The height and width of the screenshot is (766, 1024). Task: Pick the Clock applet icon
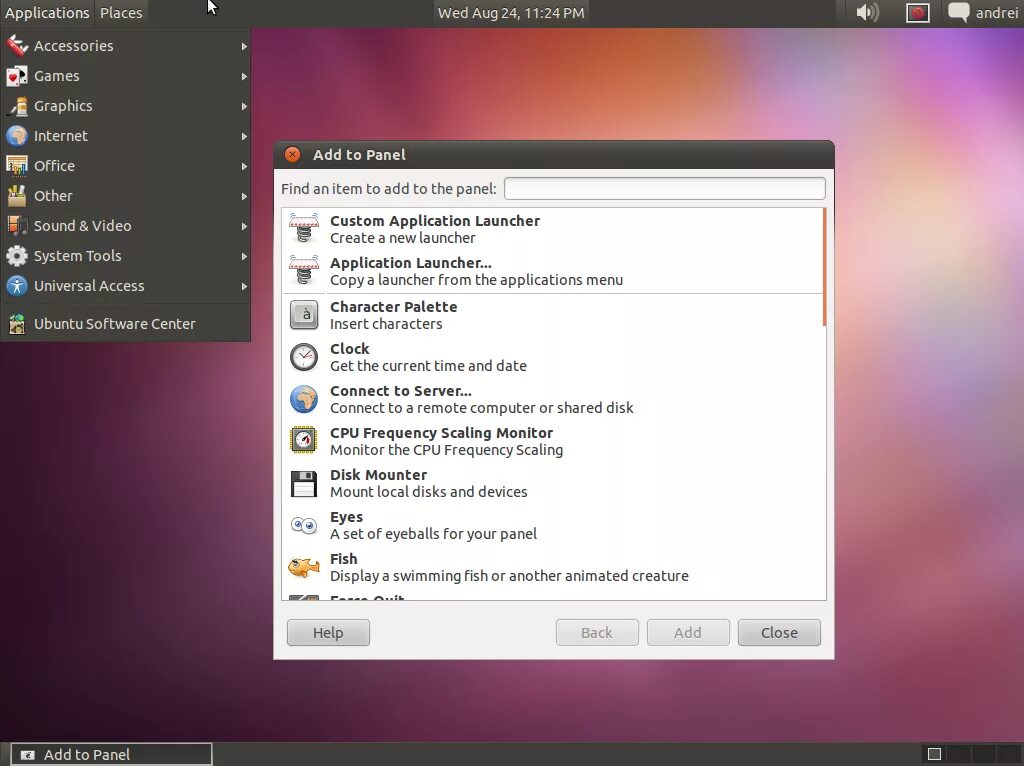tap(304, 357)
